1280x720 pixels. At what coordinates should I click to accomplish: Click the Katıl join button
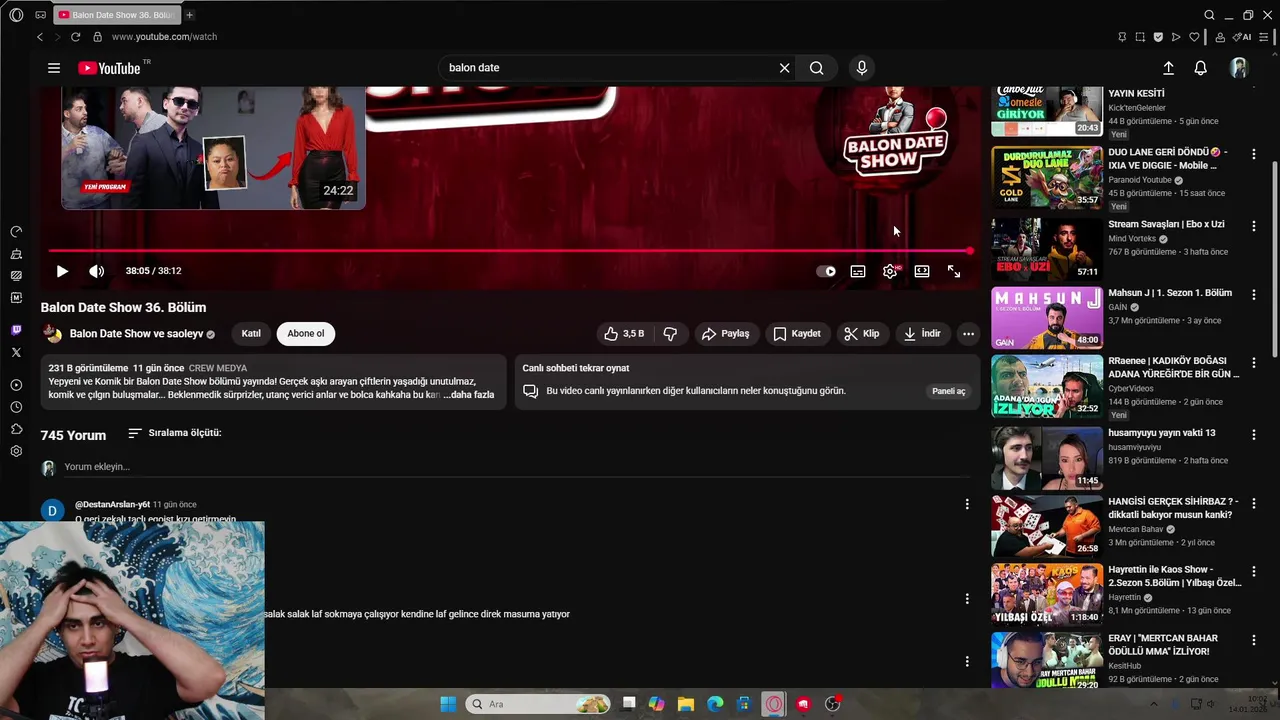pos(251,334)
